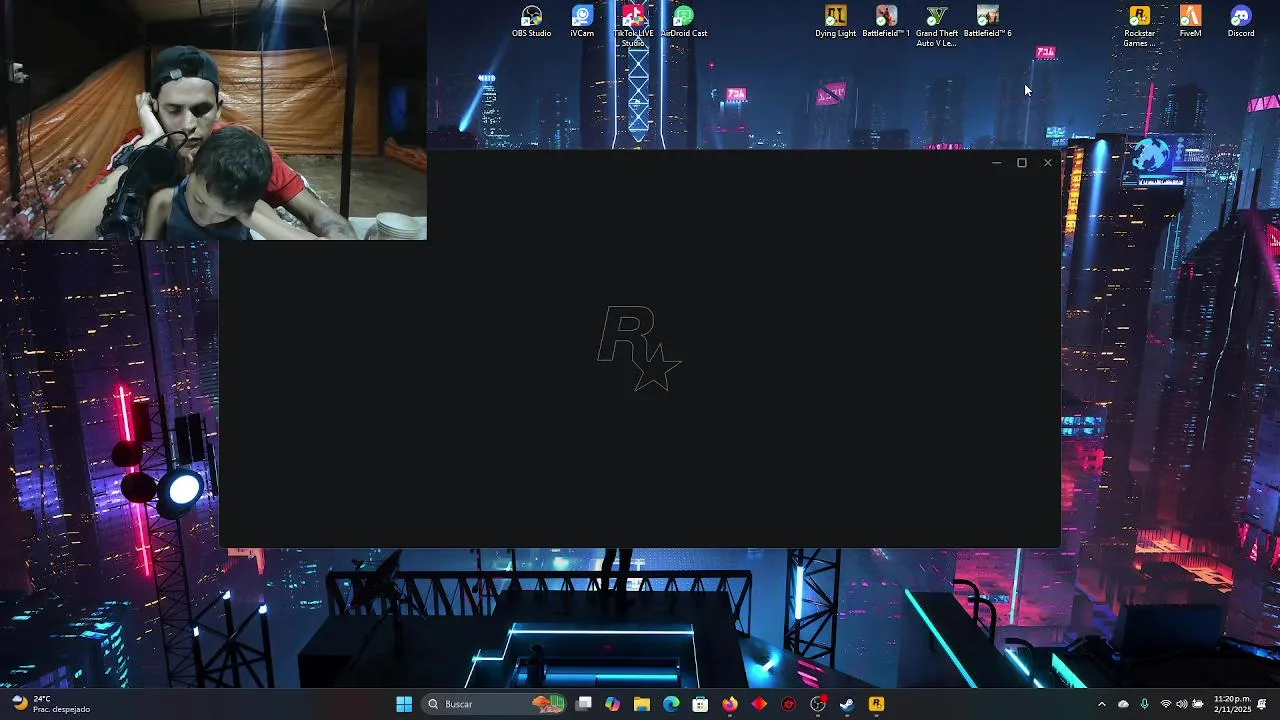Viewport: 1280px width, 720px height.
Task: Open the OneDrive cloud tray icon
Action: pos(1123,704)
